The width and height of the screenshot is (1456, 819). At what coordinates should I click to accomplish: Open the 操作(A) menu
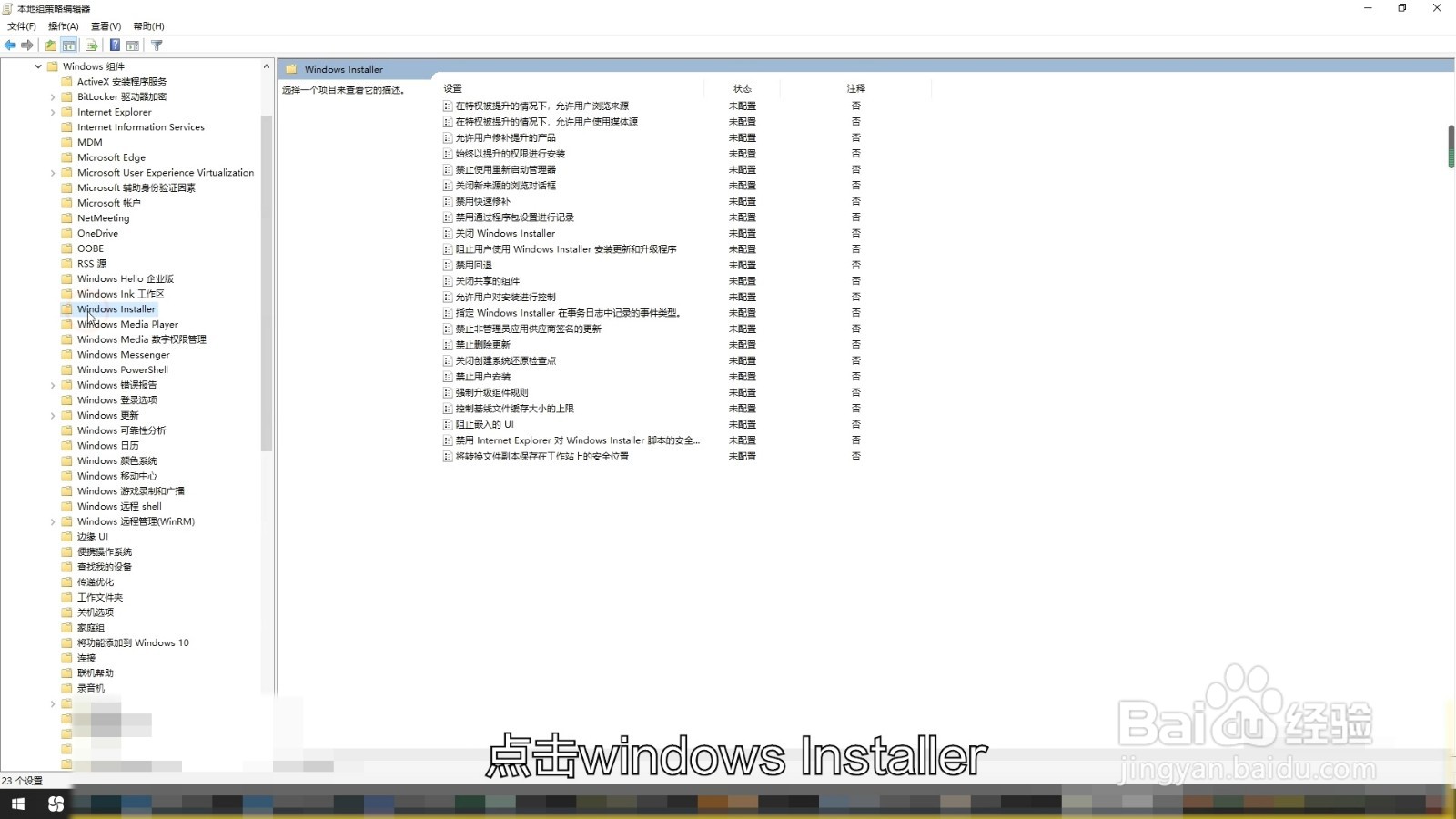(64, 26)
